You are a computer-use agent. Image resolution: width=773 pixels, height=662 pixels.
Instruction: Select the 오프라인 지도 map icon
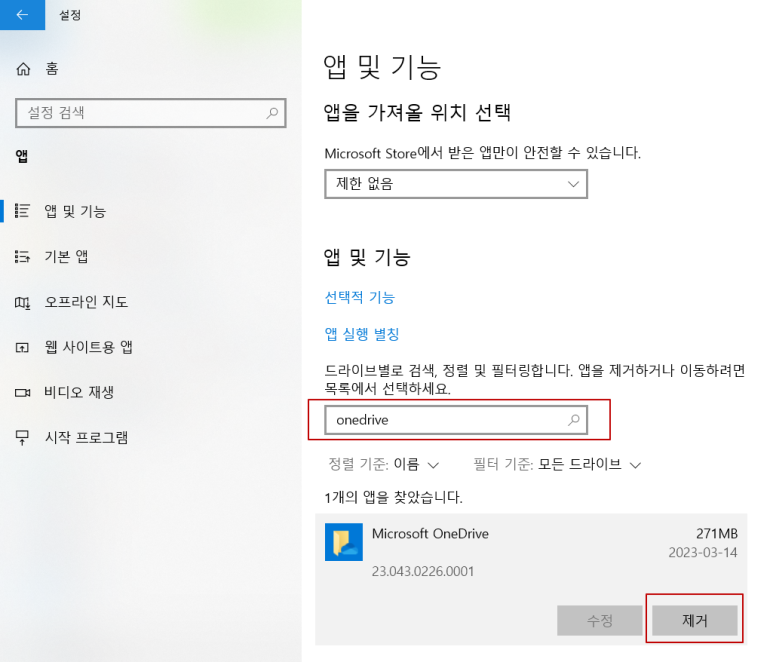[22, 302]
